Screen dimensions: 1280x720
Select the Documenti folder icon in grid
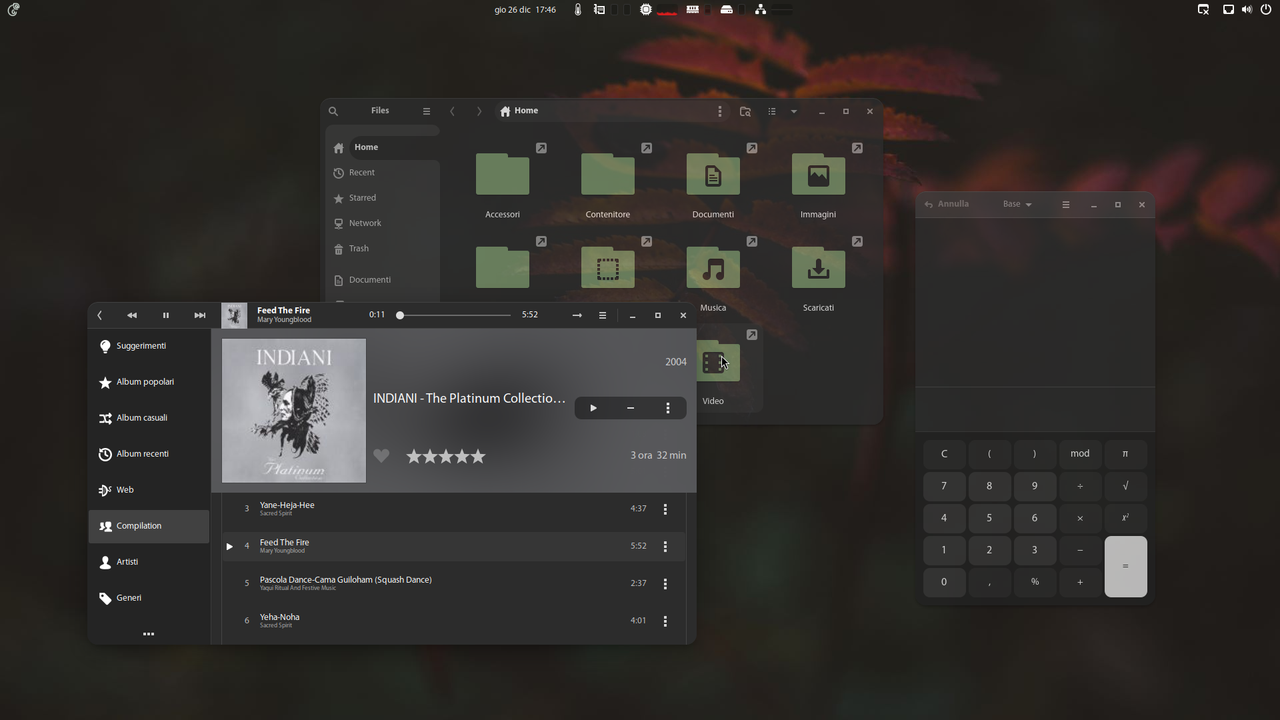tap(713, 175)
